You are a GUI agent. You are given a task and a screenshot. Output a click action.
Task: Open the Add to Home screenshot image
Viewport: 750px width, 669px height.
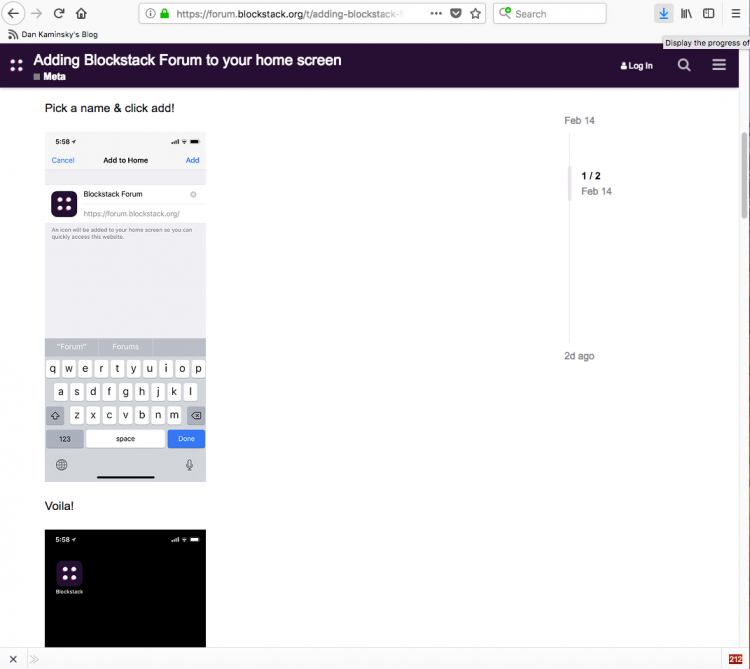pyautogui.click(x=125, y=307)
